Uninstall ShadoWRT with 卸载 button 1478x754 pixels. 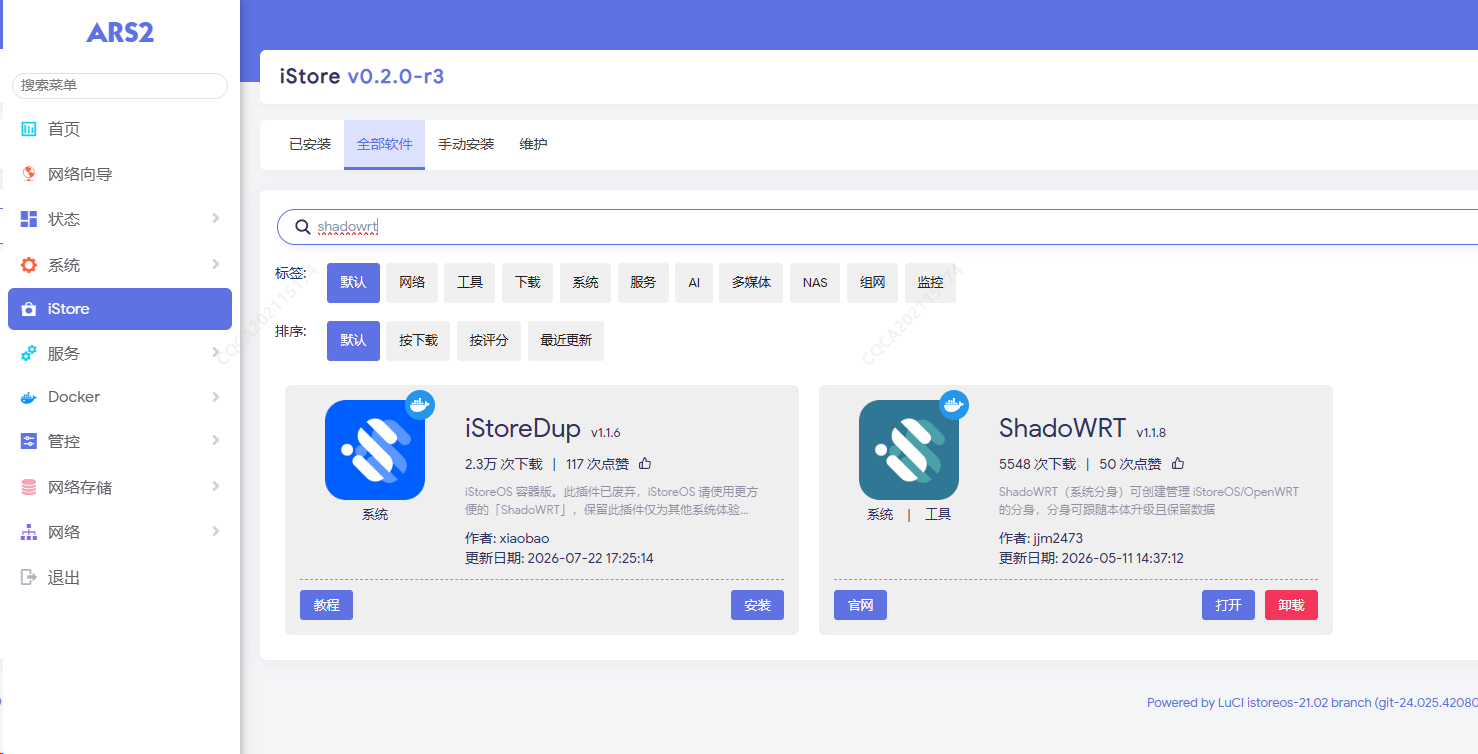pos(1291,605)
